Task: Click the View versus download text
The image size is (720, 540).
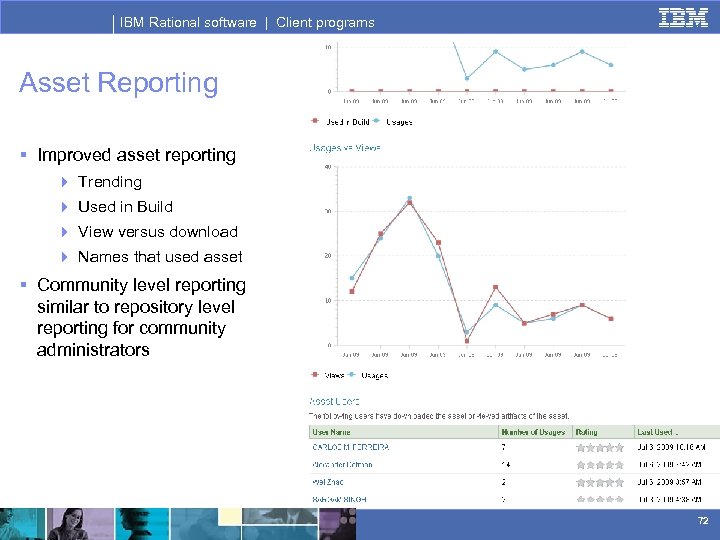Action: pyautogui.click(x=158, y=231)
